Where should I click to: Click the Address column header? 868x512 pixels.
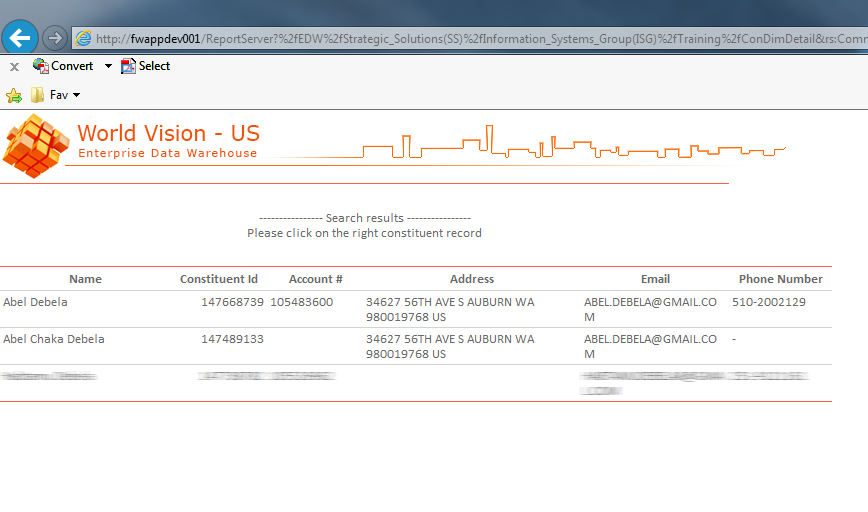pyautogui.click(x=472, y=279)
